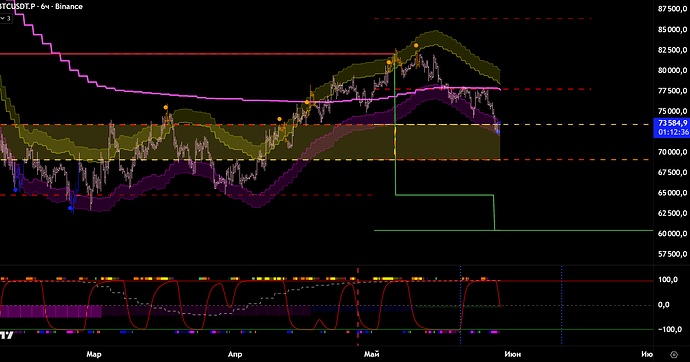Click the 65000,0 price axis label

point(672,193)
